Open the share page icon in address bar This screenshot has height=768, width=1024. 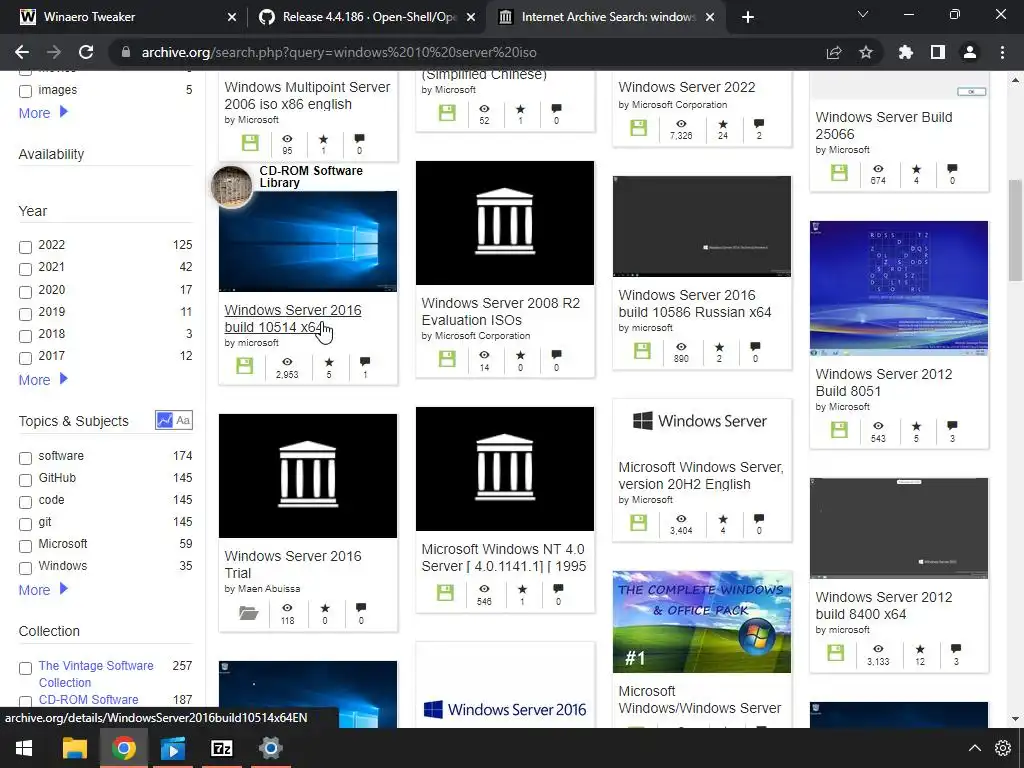tap(834, 52)
